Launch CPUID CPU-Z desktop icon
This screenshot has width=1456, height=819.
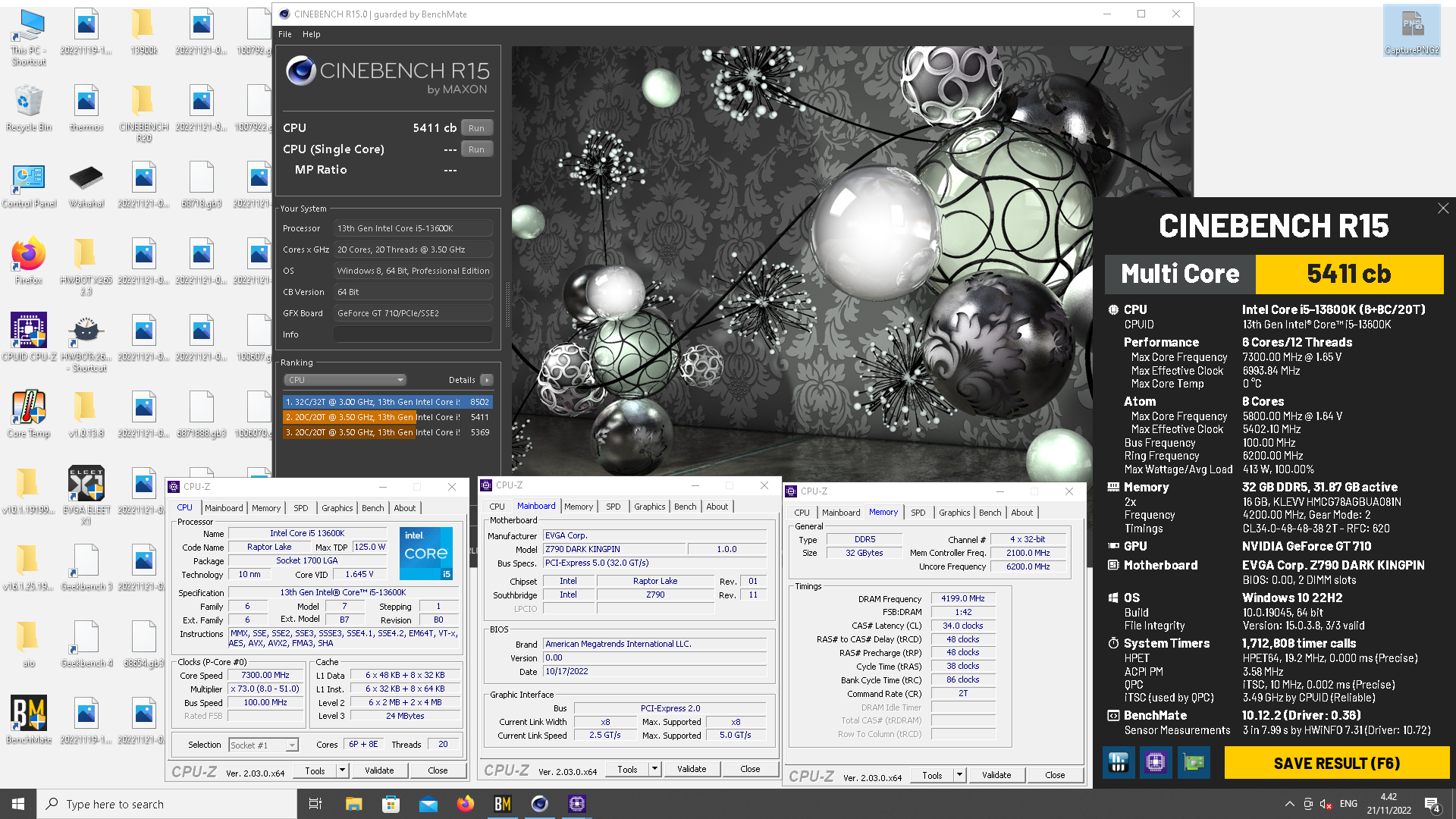29,337
